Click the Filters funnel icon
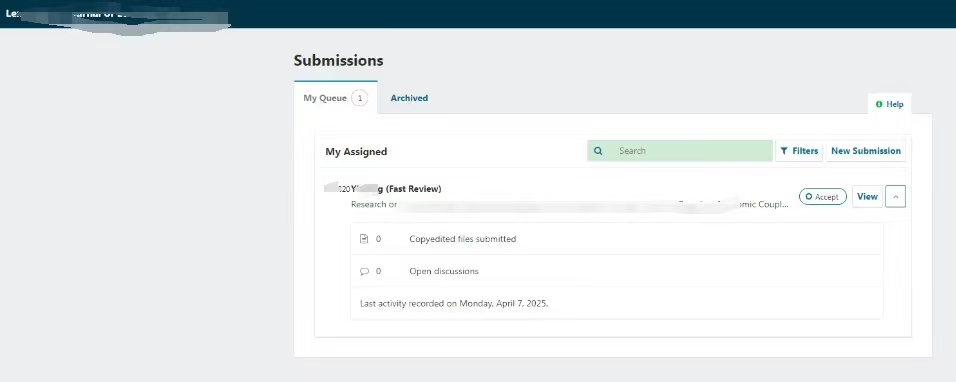 point(784,151)
